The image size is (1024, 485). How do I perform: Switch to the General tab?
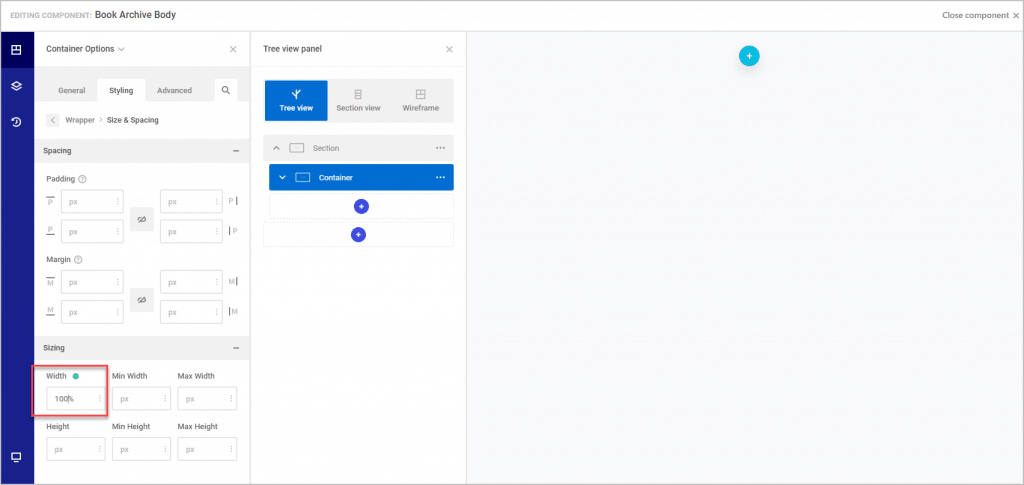tap(71, 90)
